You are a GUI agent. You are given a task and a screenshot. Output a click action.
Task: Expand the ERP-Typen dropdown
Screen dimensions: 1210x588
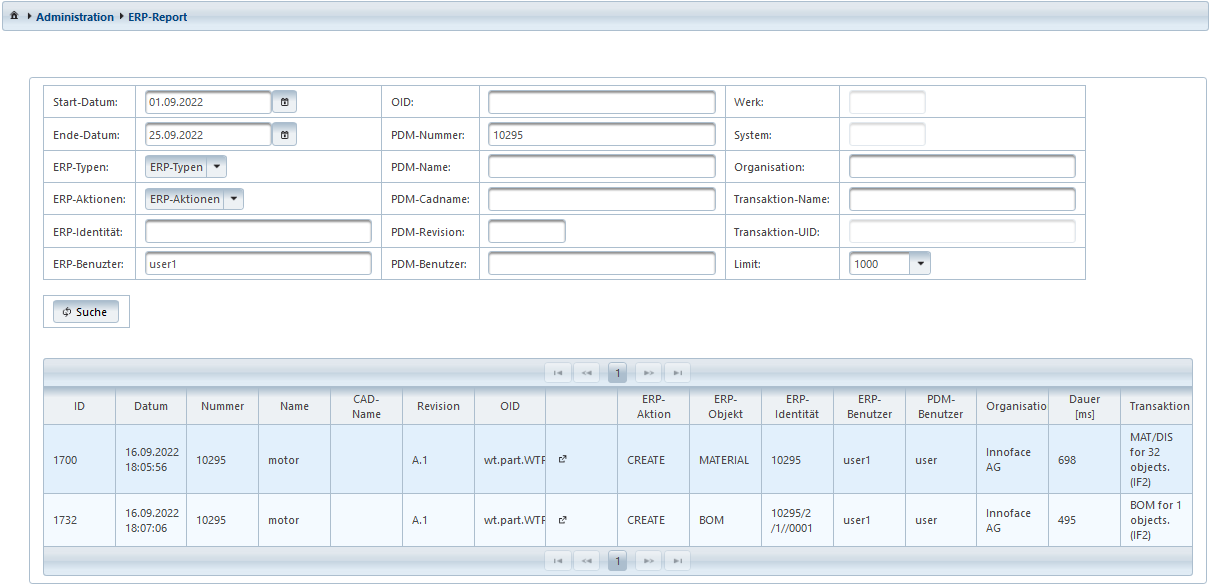(x=217, y=167)
